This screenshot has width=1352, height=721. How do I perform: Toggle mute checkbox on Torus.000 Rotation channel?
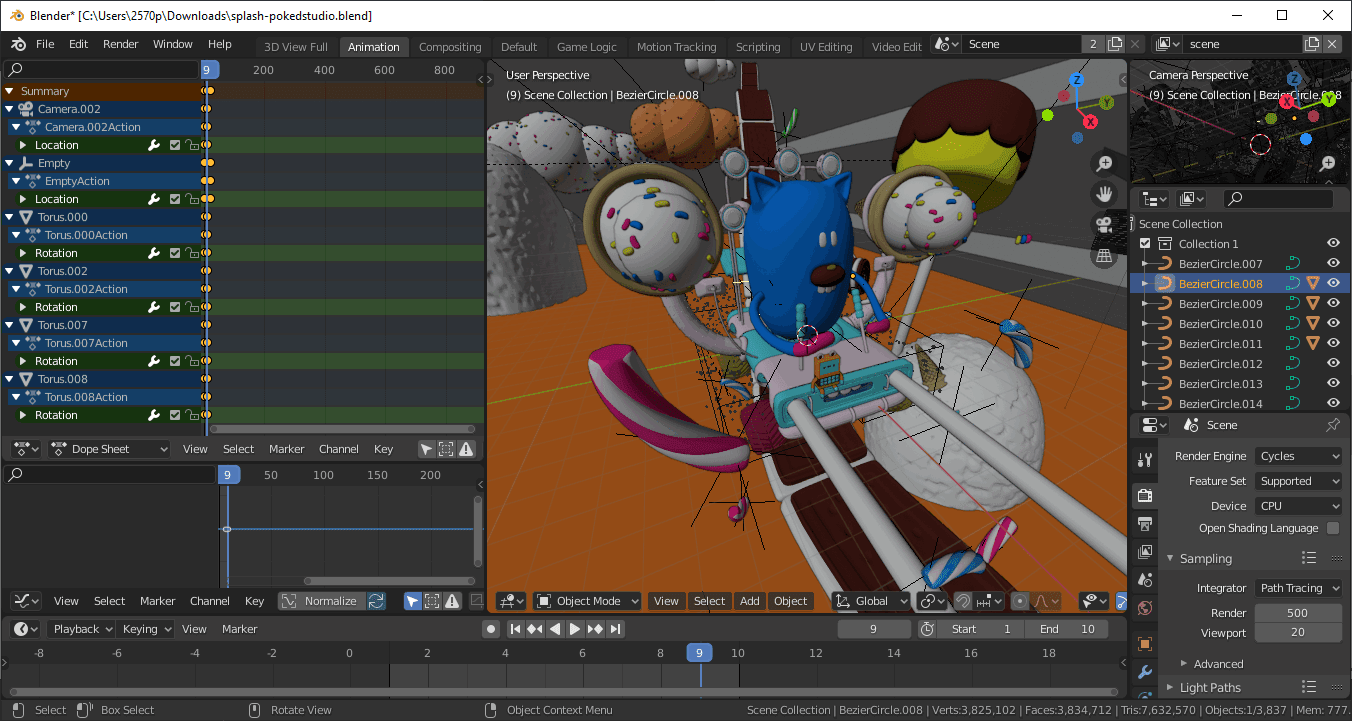click(x=175, y=253)
